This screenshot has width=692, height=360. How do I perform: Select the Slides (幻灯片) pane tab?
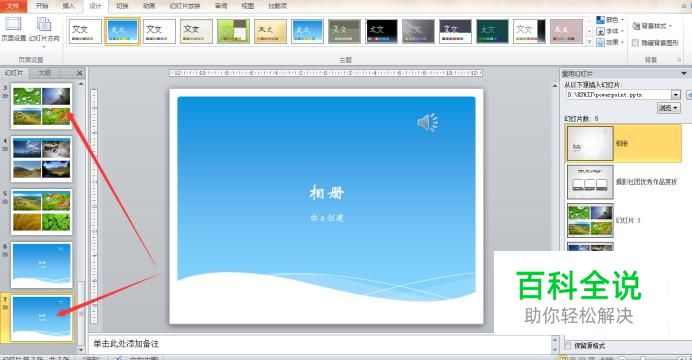(x=14, y=73)
